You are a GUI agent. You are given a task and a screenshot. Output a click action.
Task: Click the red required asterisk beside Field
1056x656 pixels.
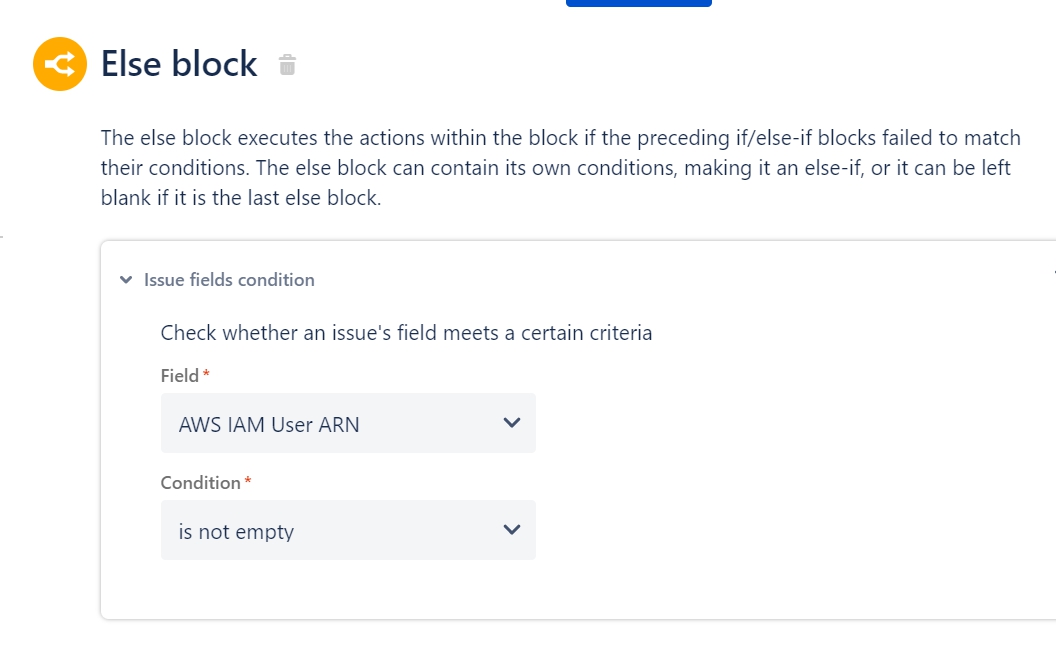click(x=206, y=373)
